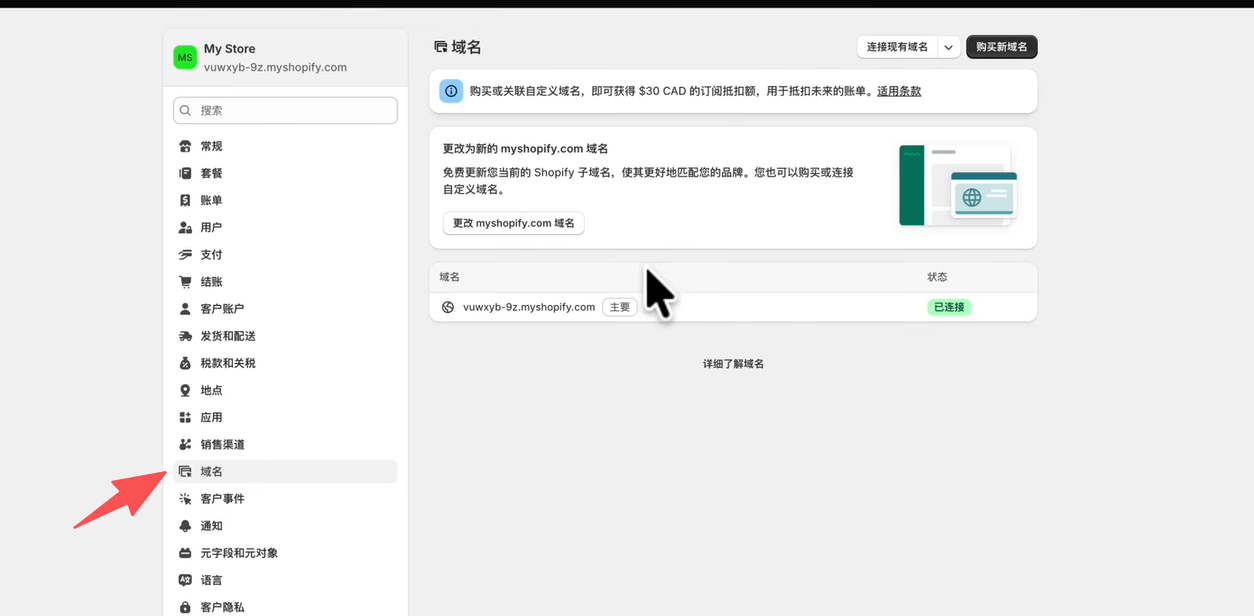Click the 搜索 search input field
Image resolution: width=1254 pixels, height=616 pixels.
(x=285, y=110)
